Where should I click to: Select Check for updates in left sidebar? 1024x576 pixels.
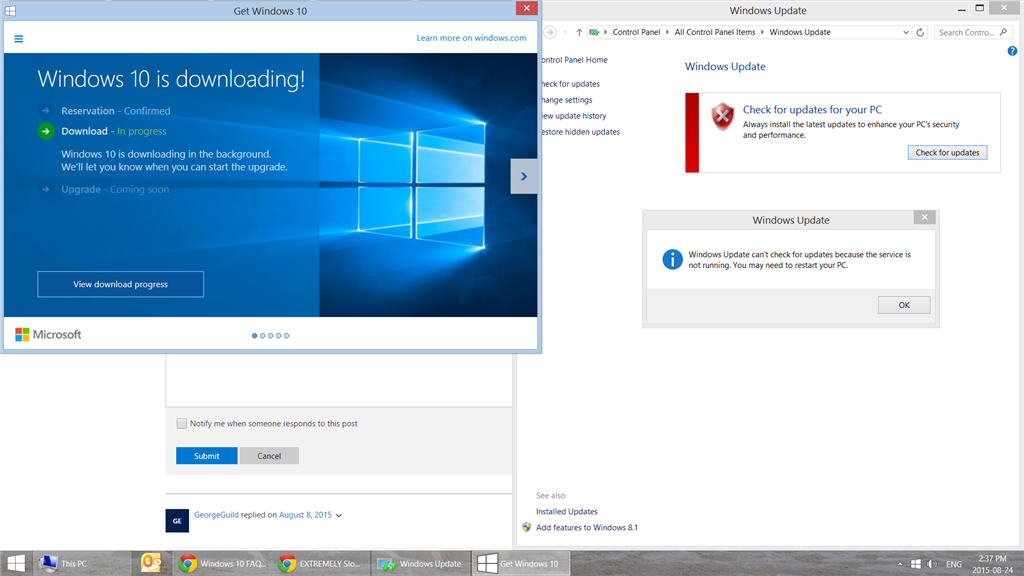(x=569, y=84)
